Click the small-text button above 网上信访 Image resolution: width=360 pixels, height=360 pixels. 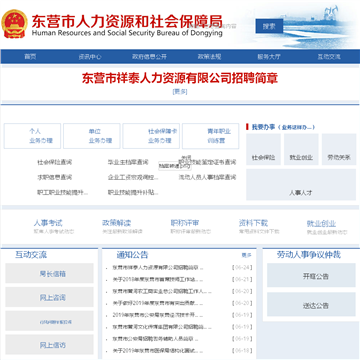click(x=50, y=321)
